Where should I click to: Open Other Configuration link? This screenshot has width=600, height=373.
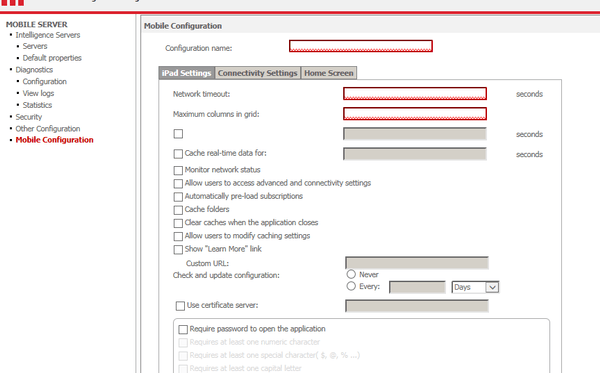(x=48, y=129)
